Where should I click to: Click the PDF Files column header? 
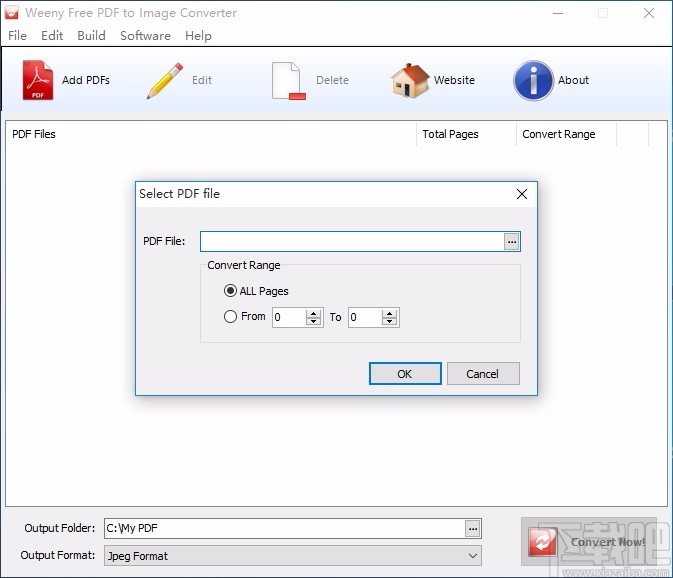click(211, 134)
